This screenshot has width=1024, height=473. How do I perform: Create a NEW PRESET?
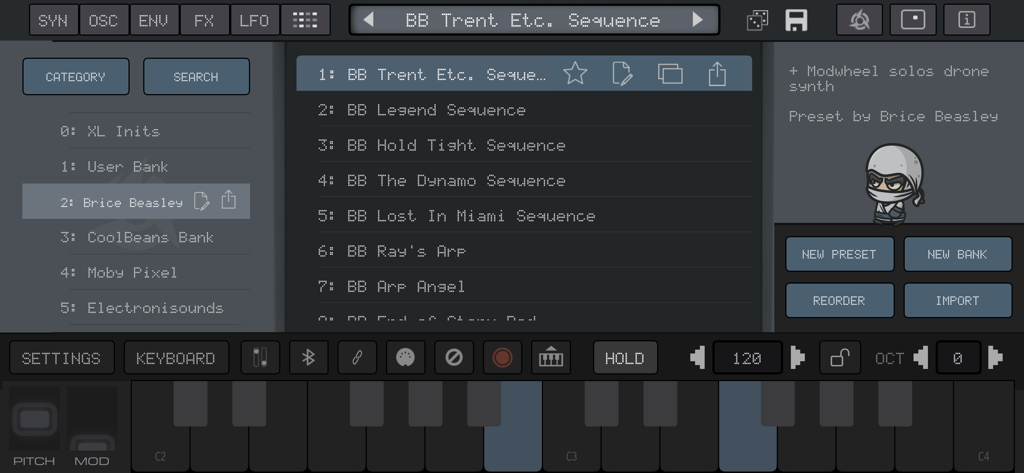tap(839, 254)
